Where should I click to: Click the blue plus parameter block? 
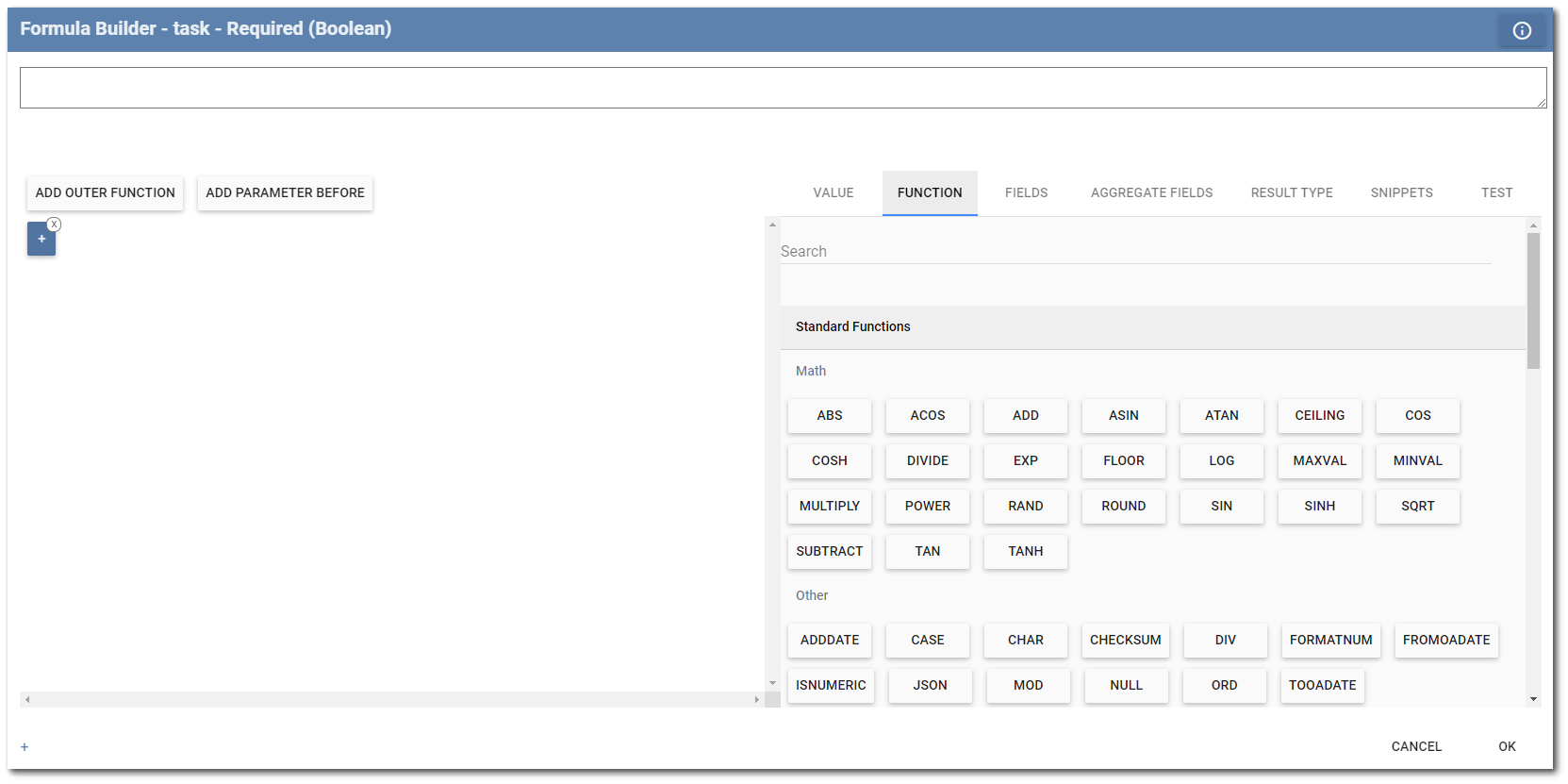tap(41, 240)
